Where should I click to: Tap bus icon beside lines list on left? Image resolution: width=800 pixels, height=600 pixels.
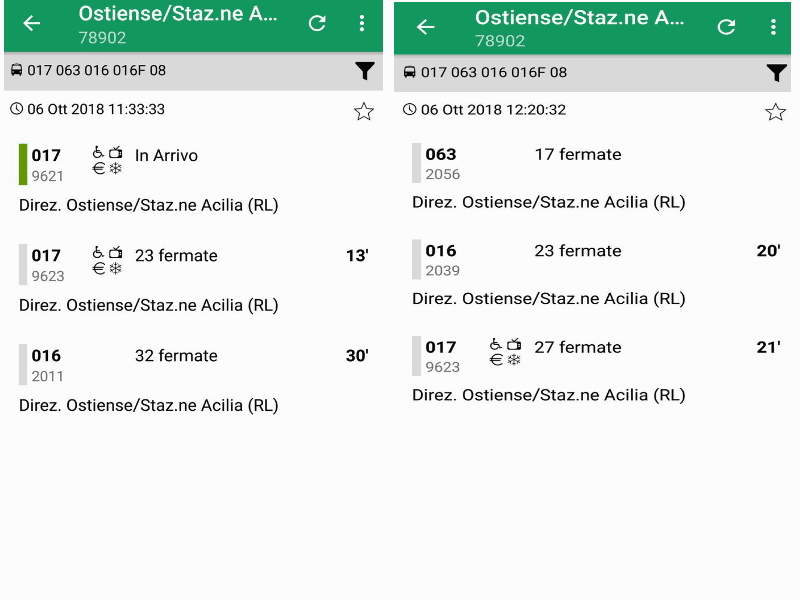pyautogui.click(x=17, y=71)
